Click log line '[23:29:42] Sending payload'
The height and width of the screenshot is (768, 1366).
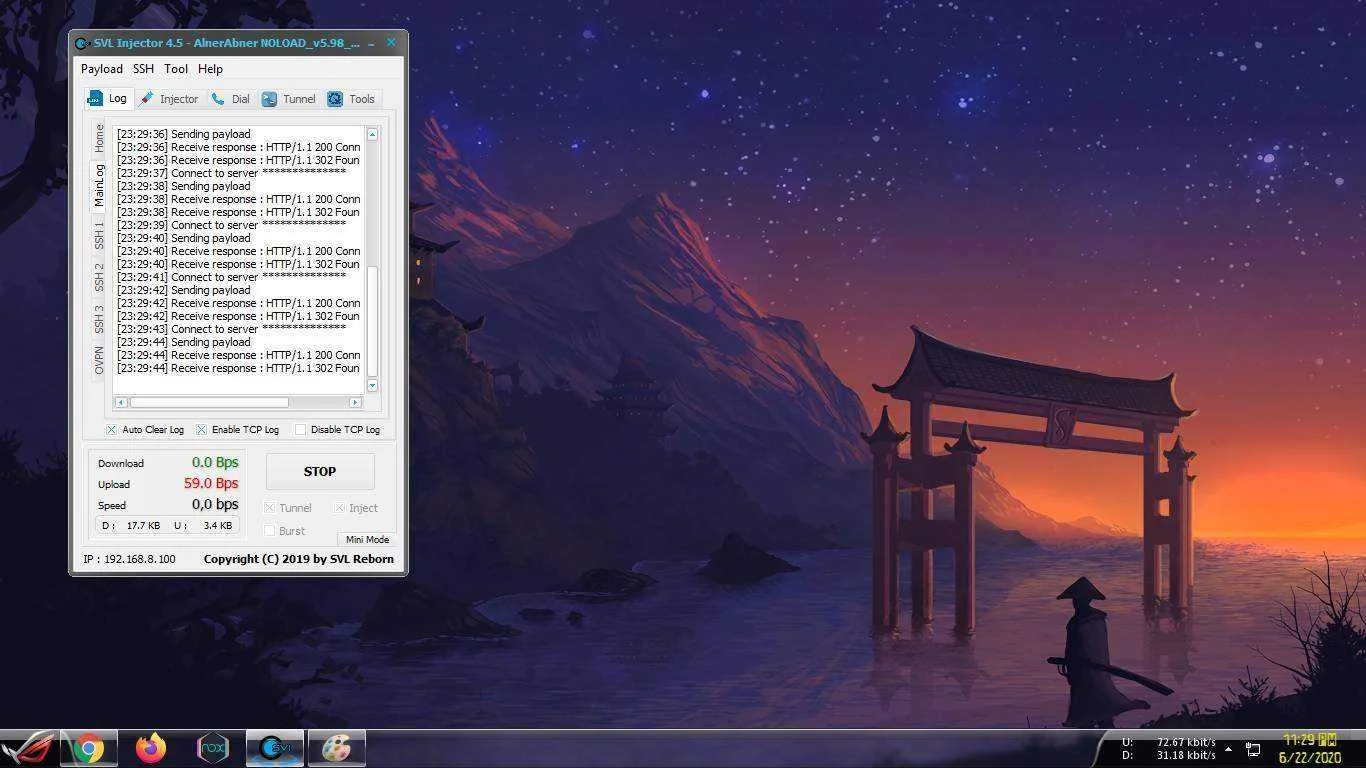(184, 290)
